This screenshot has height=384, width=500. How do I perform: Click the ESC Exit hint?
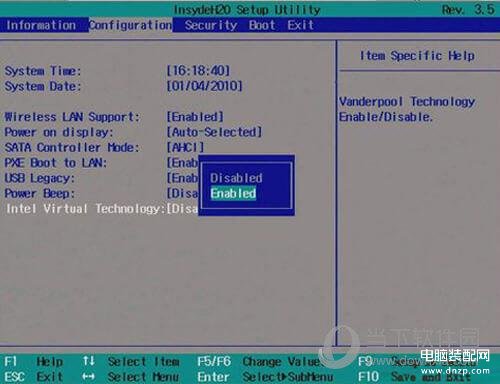click(34, 377)
